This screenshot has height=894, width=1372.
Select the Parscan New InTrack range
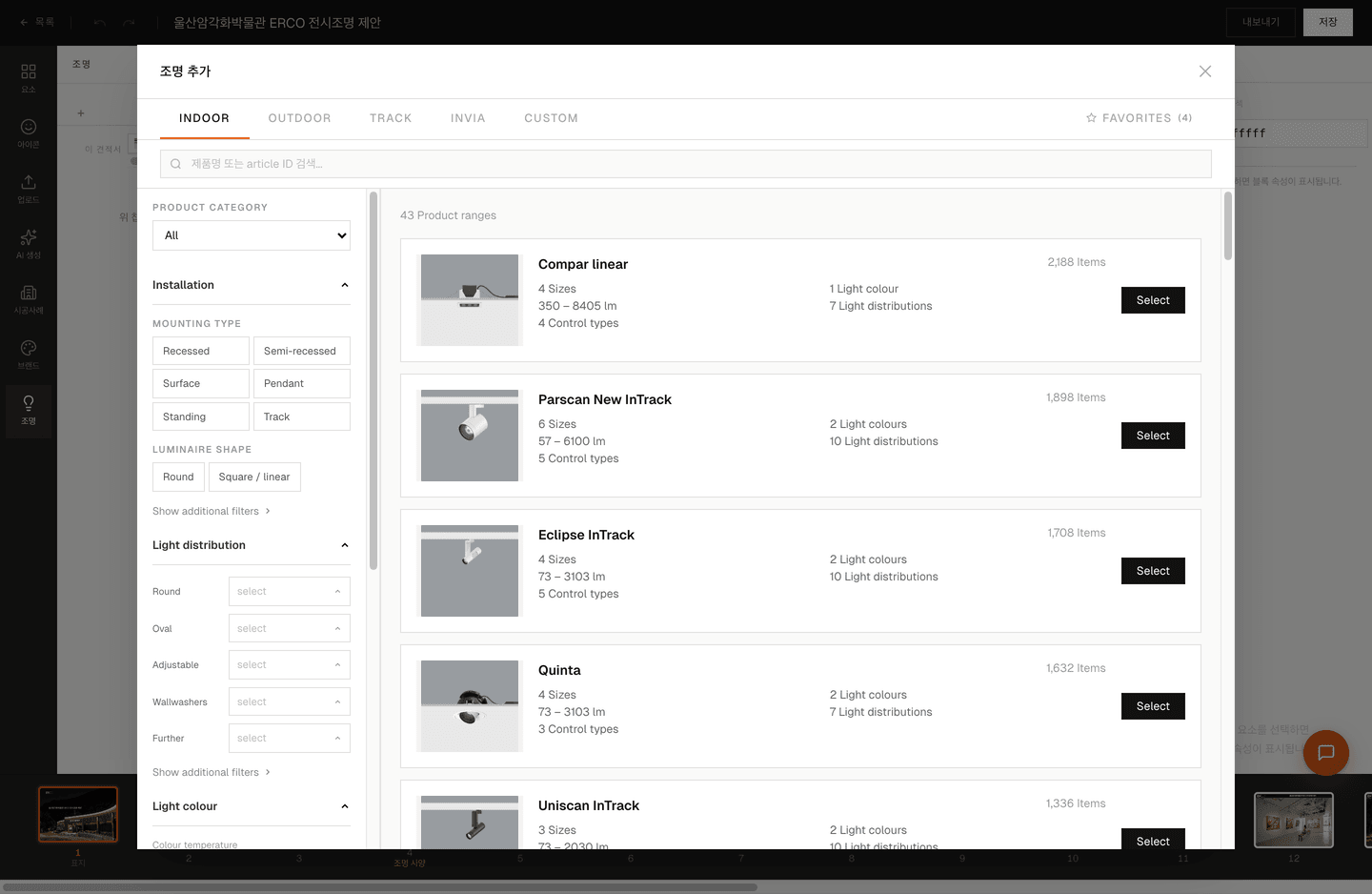1153,436
